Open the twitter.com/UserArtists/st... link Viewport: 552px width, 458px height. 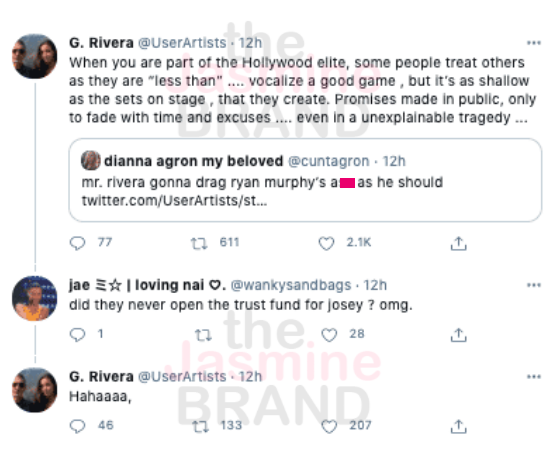click(174, 201)
